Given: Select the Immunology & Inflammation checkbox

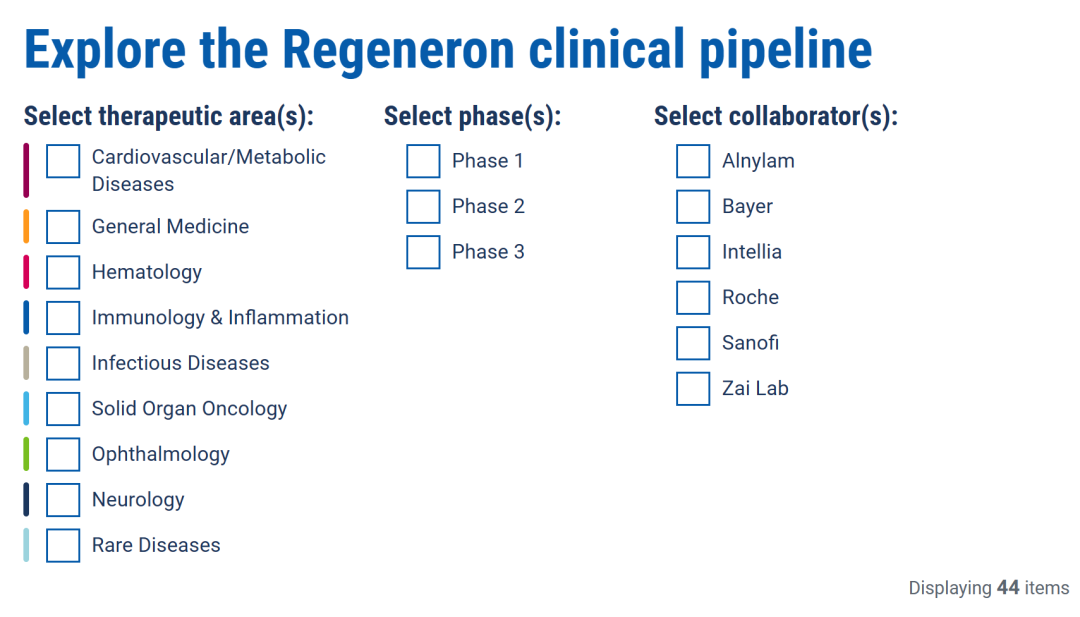Looking at the screenshot, I should (x=63, y=318).
